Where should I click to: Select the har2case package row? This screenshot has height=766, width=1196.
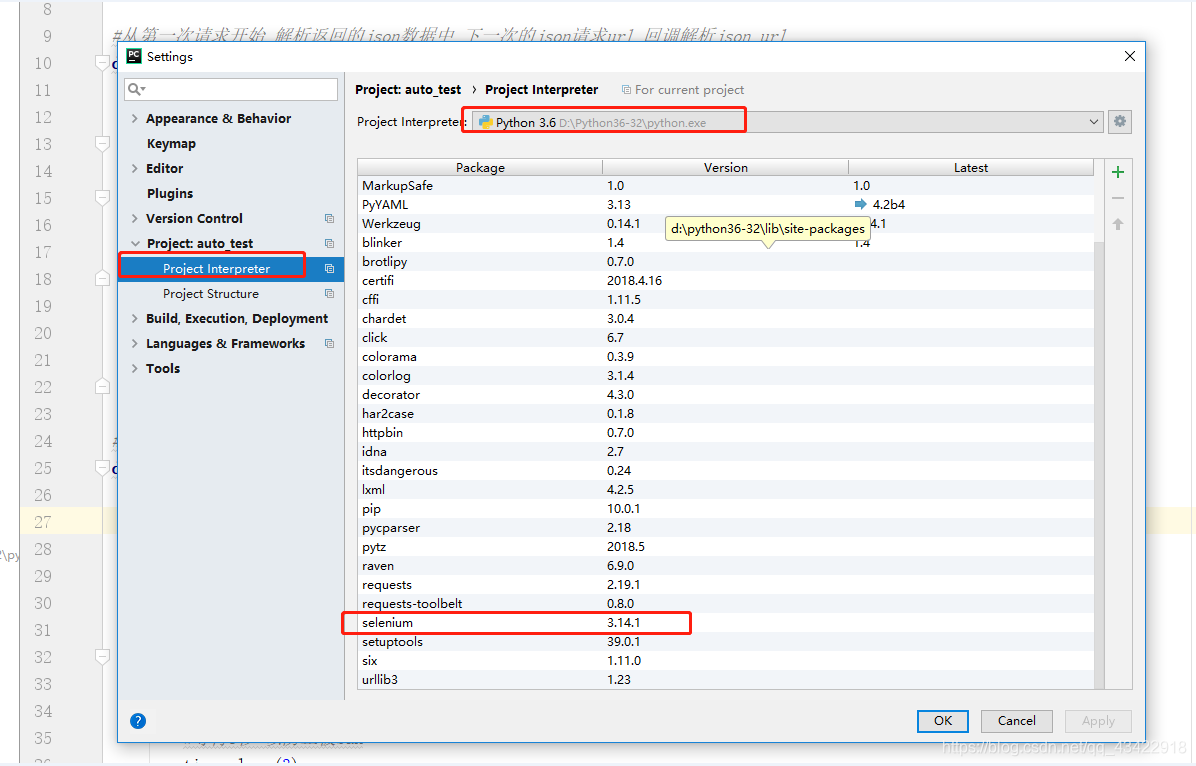(x=725, y=414)
